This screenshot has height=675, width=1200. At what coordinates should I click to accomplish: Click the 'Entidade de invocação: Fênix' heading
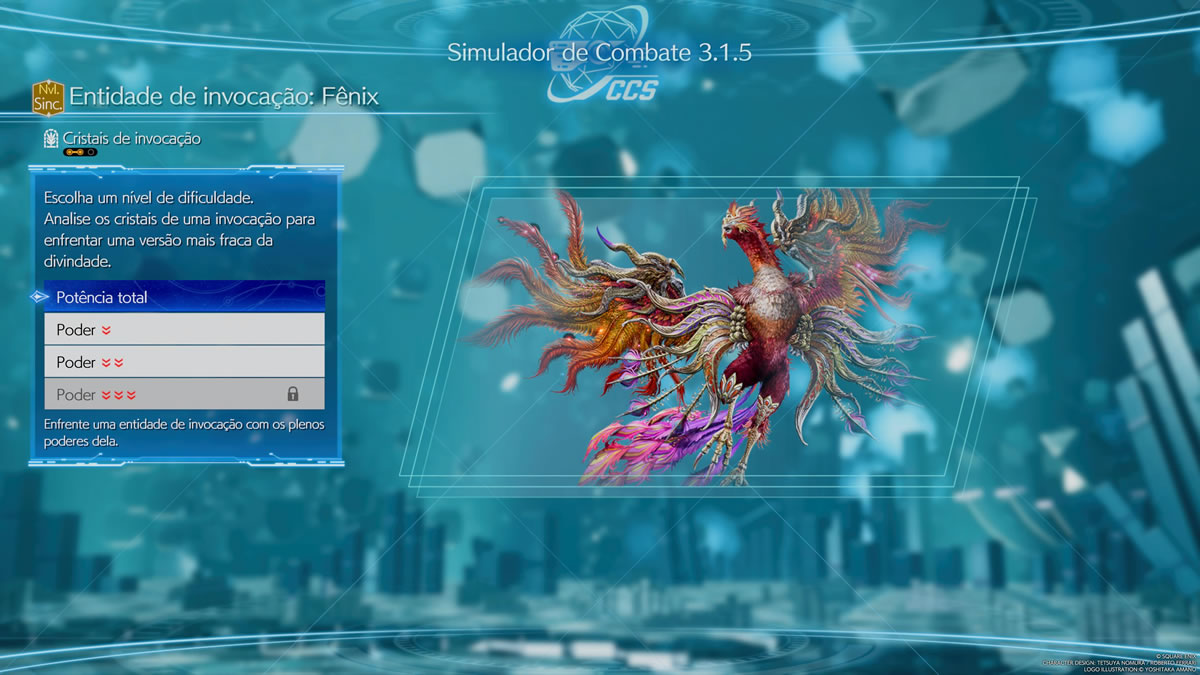pos(224,97)
